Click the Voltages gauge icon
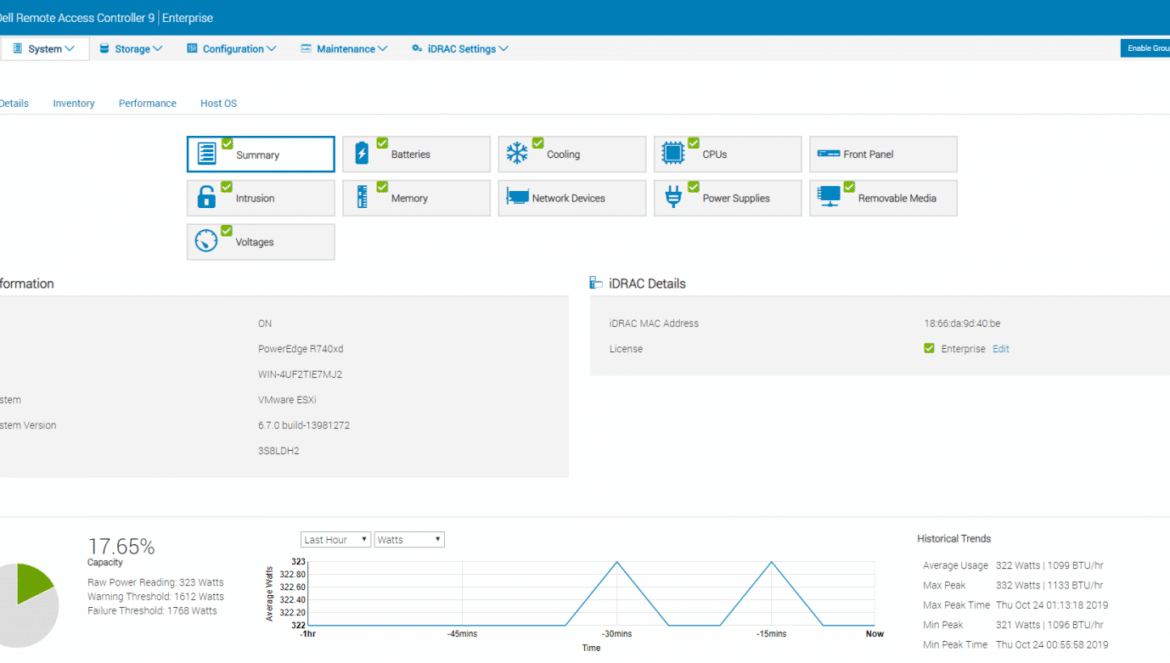 point(206,241)
